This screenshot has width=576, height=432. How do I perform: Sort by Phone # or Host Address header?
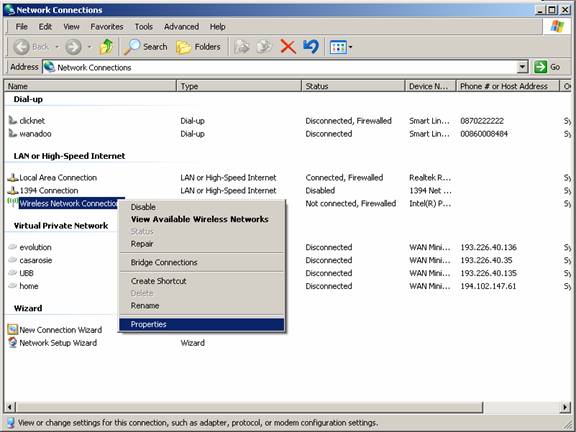(508, 86)
